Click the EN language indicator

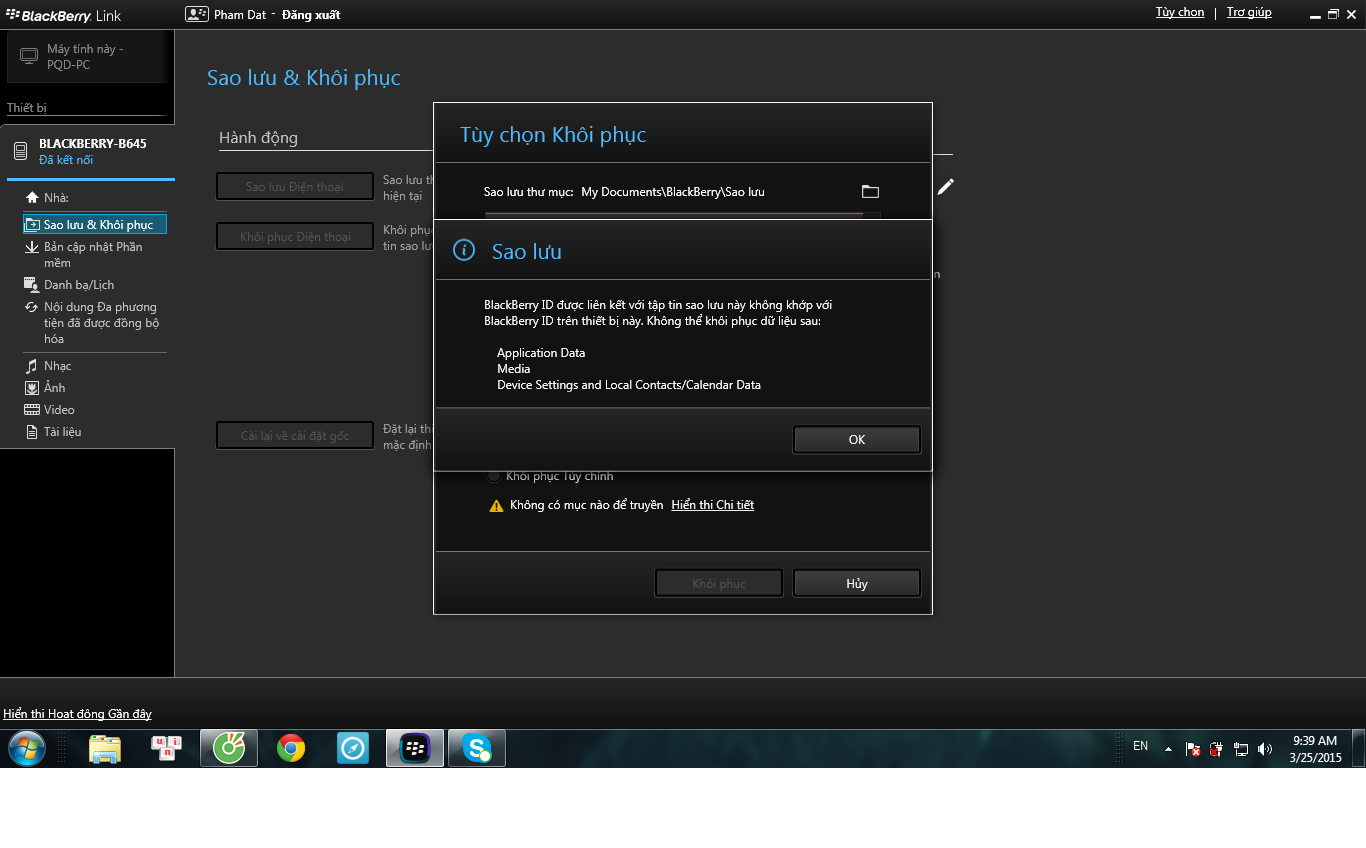coord(1140,746)
